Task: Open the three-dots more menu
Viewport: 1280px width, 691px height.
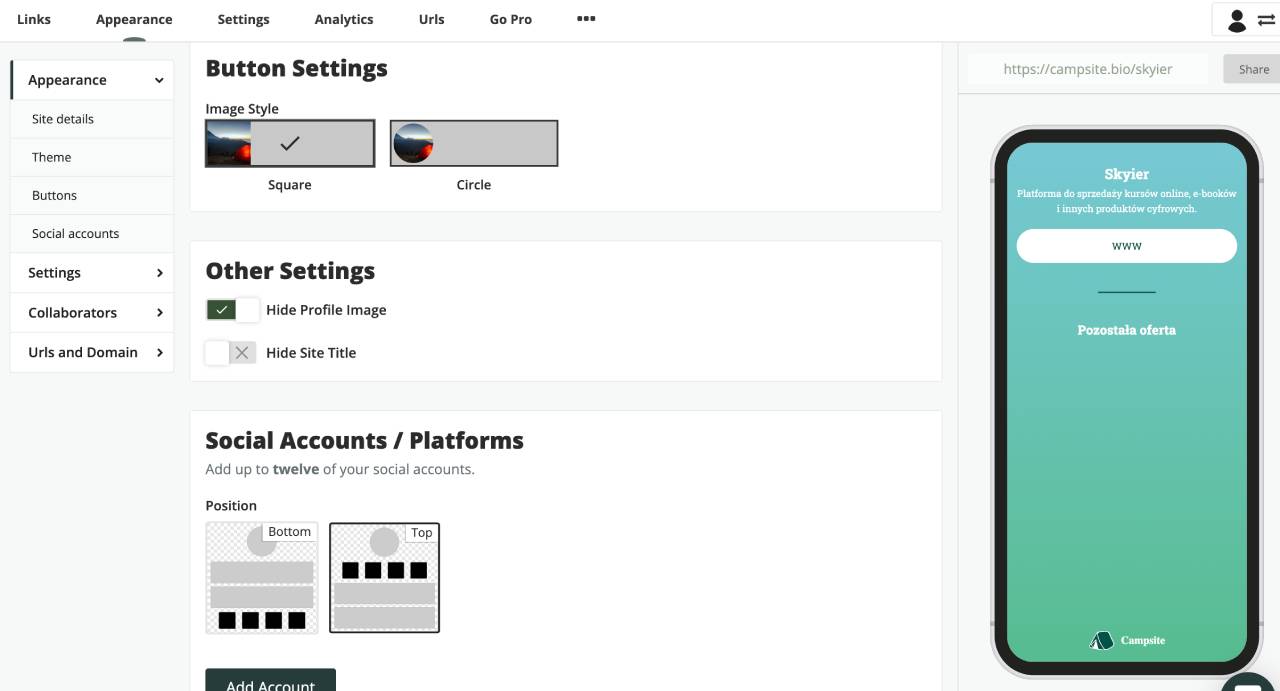Action: point(586,19)
